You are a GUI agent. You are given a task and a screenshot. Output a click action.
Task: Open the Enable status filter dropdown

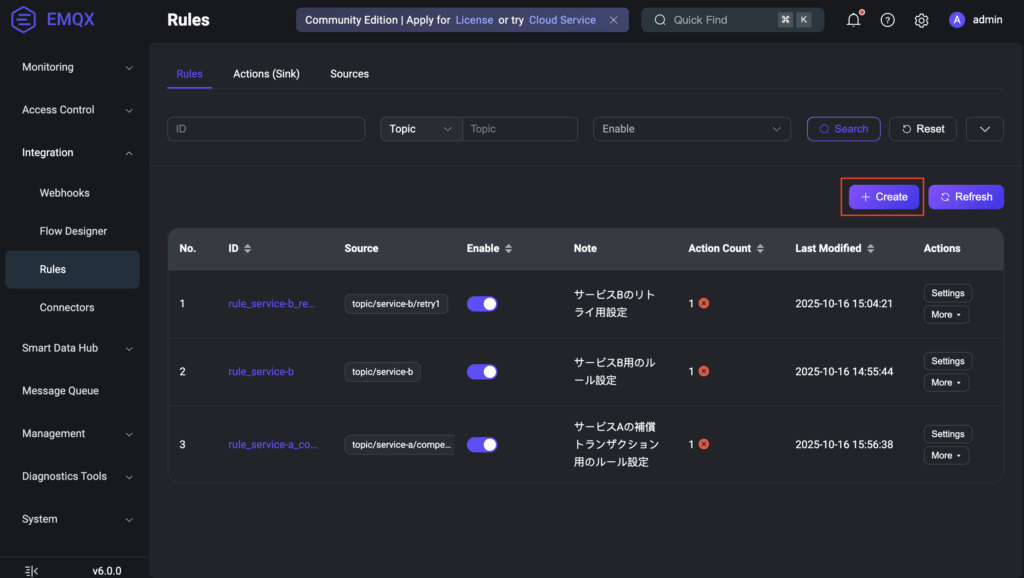692,129
